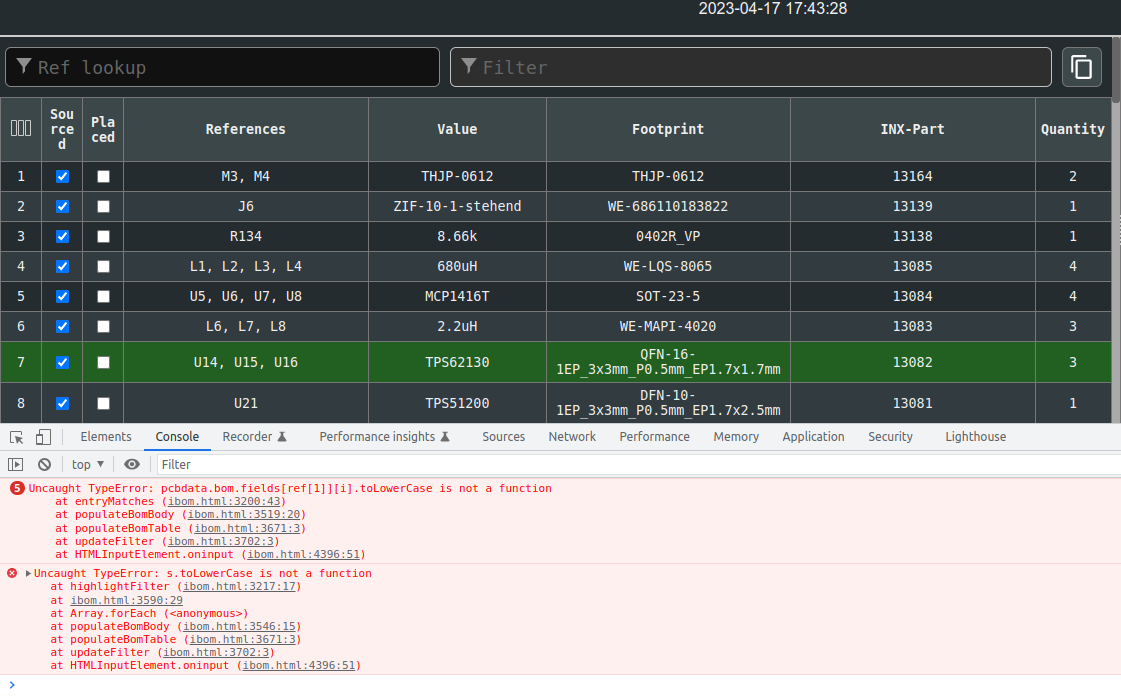Uncheck Sourced for U21

62,403
